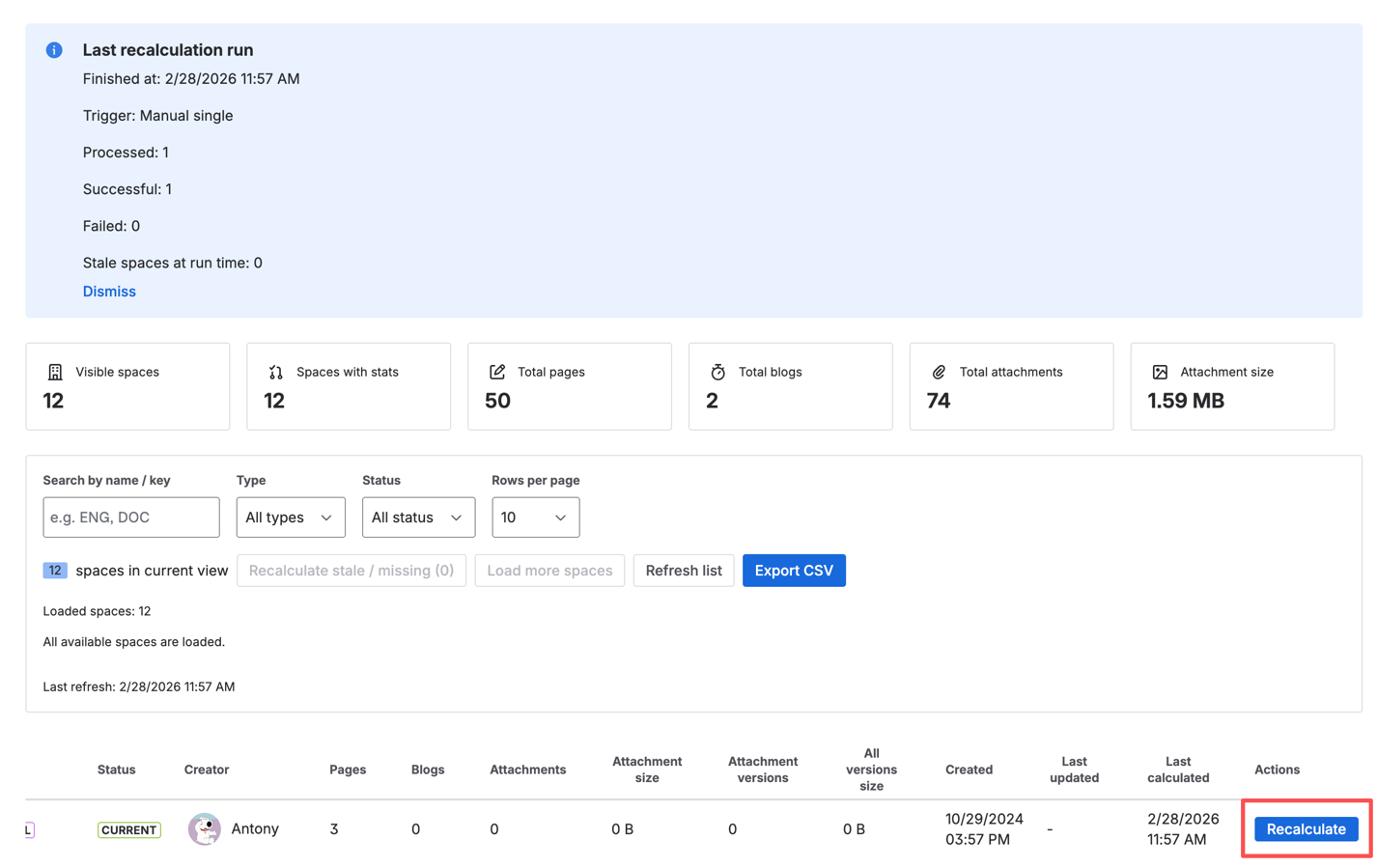Click the Refresh list button
Image resolution: width=1377 pixels, height=868 pixels.
[684, 570]
